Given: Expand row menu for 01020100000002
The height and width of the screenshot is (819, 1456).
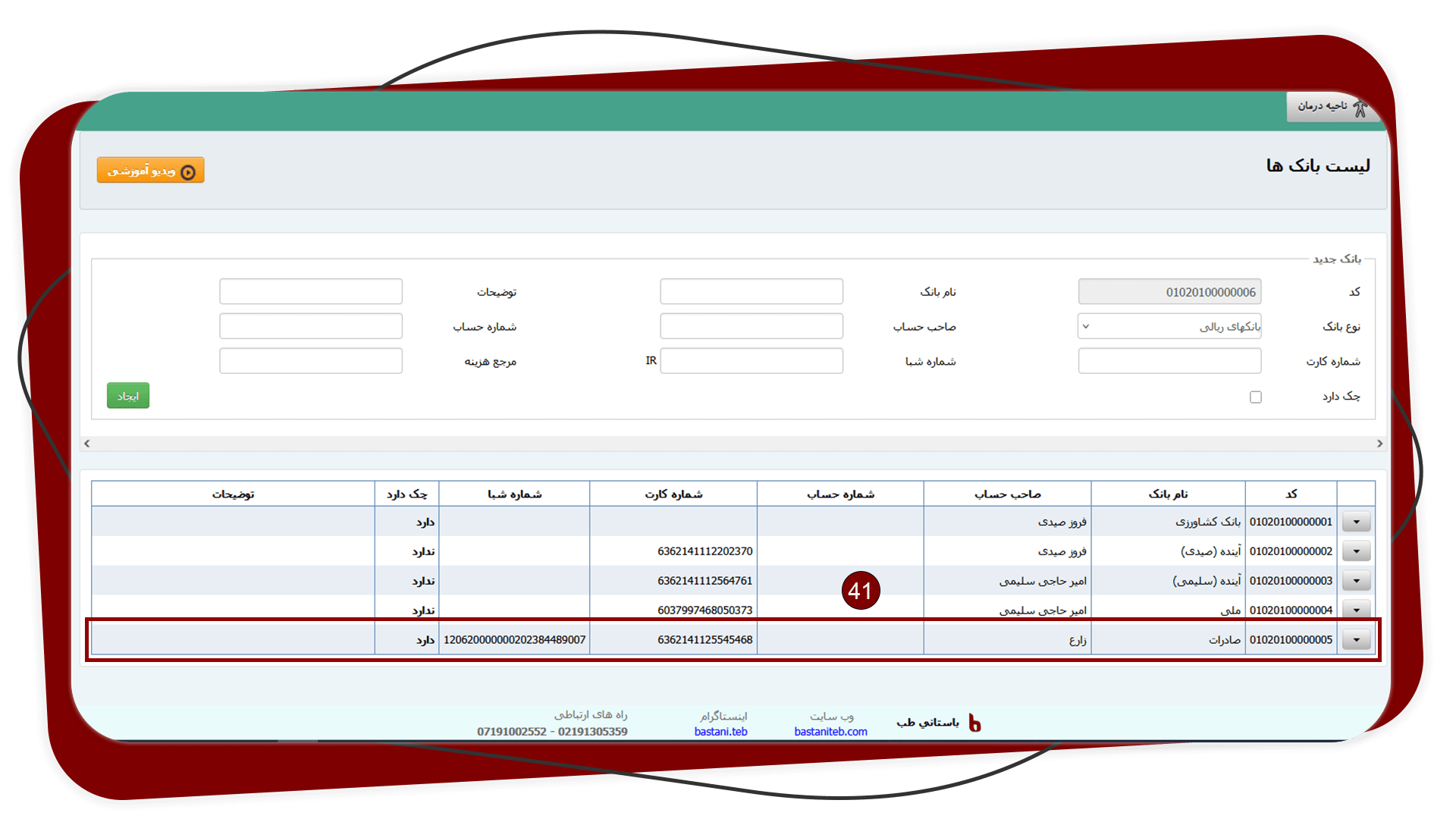Looking at the screenshot, I should (1356, 551).
